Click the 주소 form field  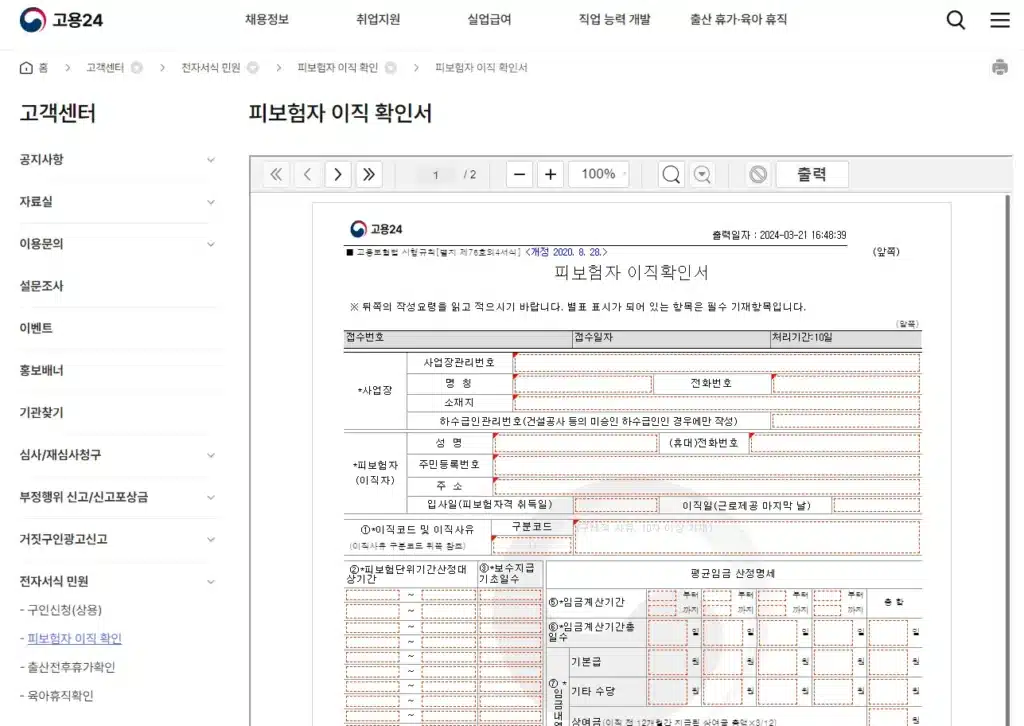click(707, 486)
